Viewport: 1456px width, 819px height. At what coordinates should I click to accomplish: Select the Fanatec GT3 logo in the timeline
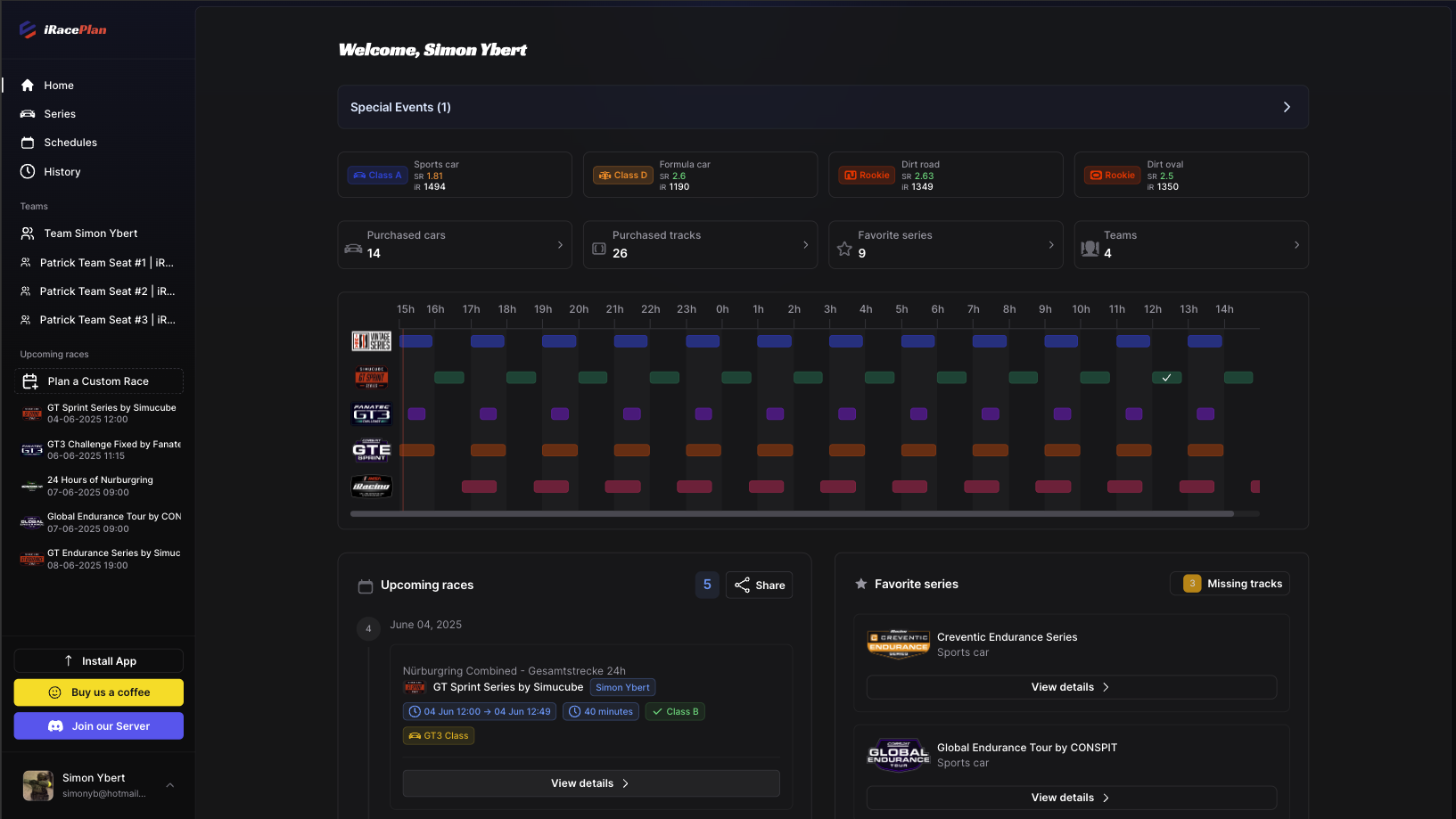372,414
